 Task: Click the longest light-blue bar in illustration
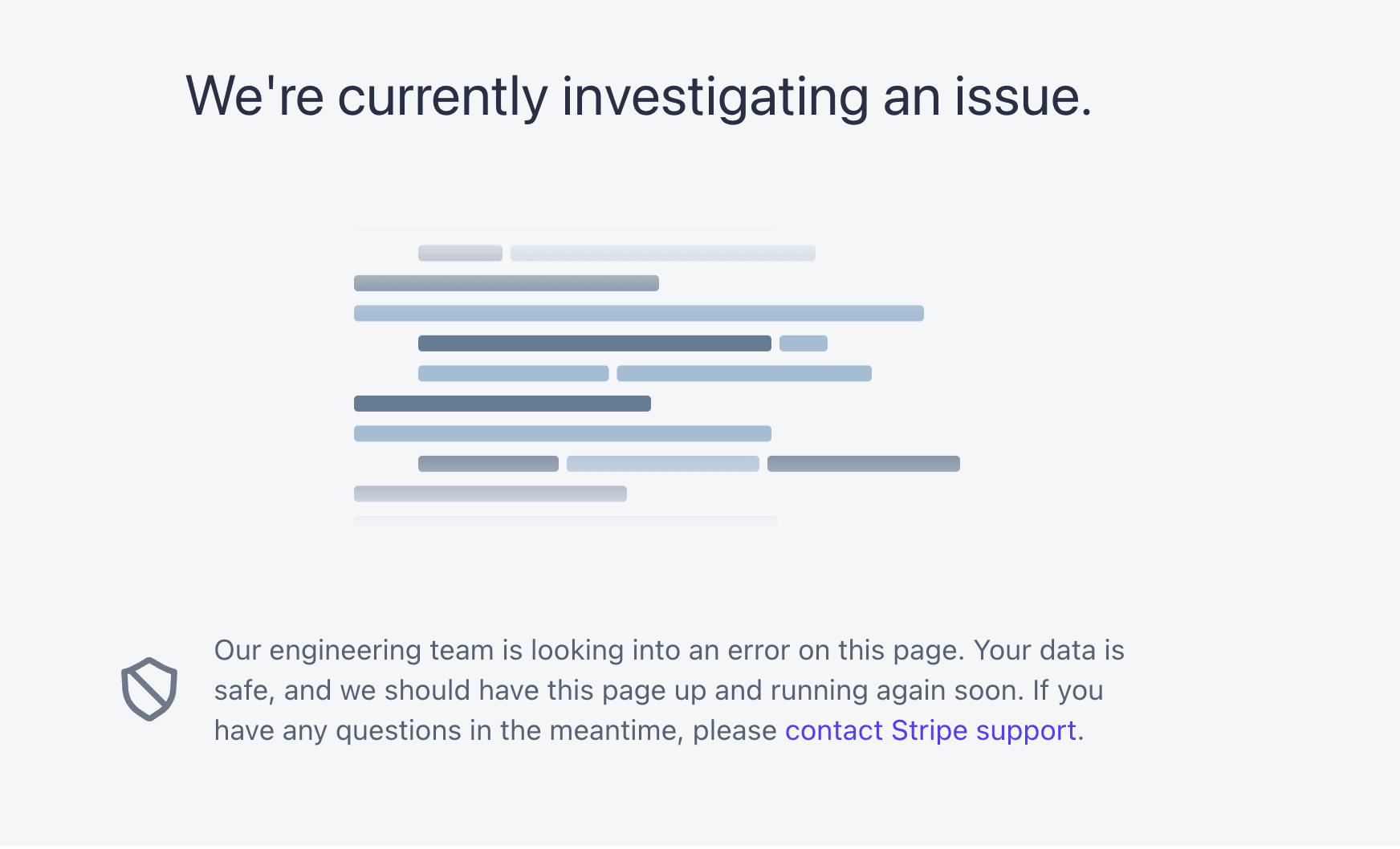639,313
